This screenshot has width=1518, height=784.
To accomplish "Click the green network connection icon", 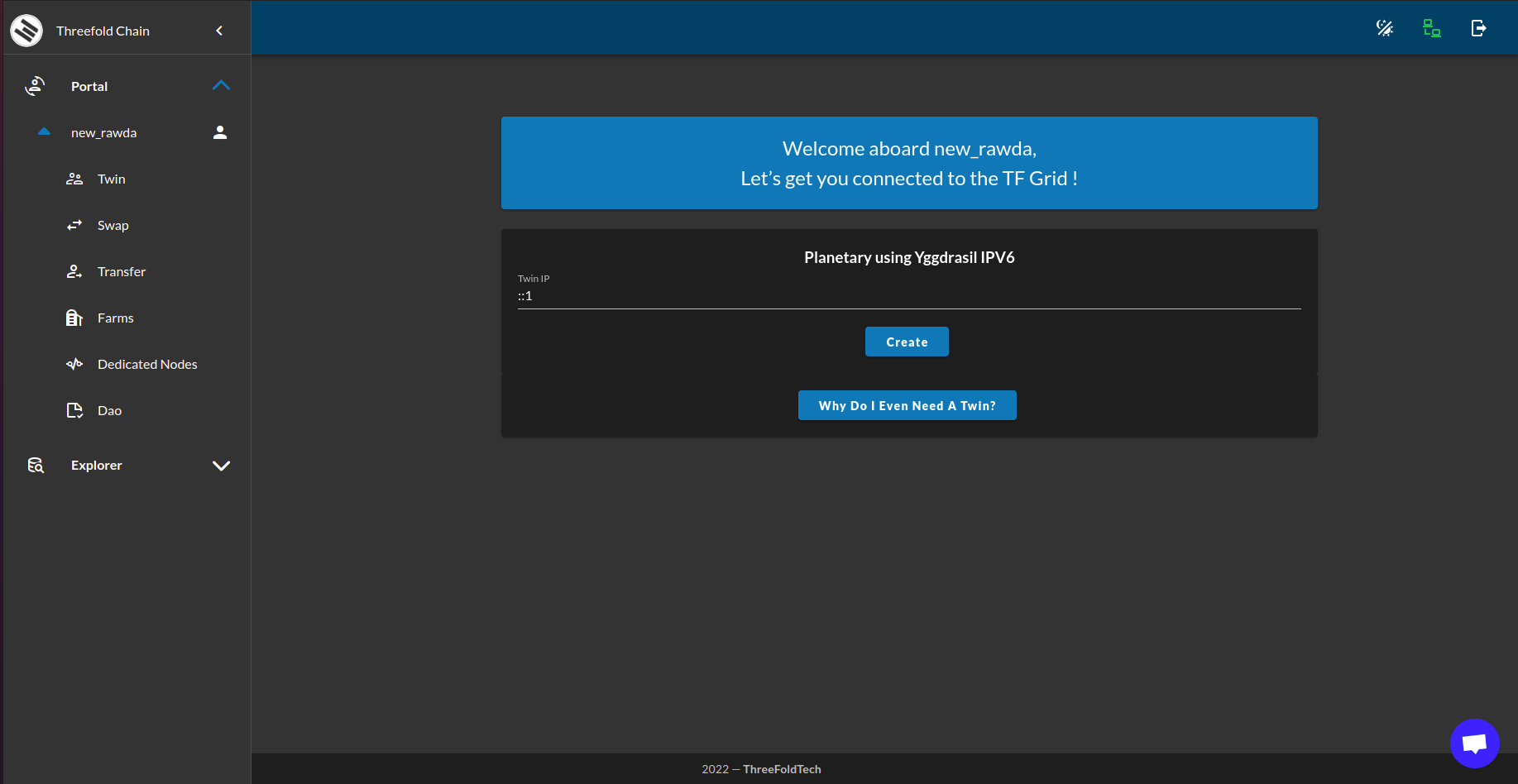I will [1432, 28].
